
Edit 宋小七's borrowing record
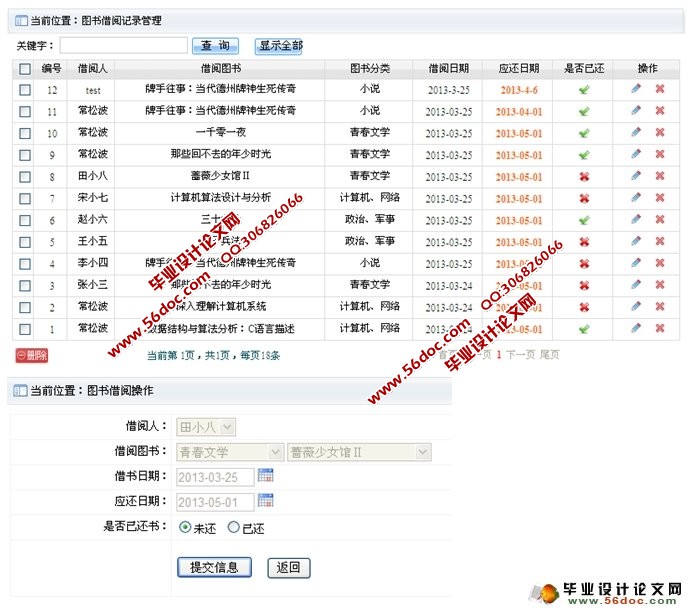point(636,197)
